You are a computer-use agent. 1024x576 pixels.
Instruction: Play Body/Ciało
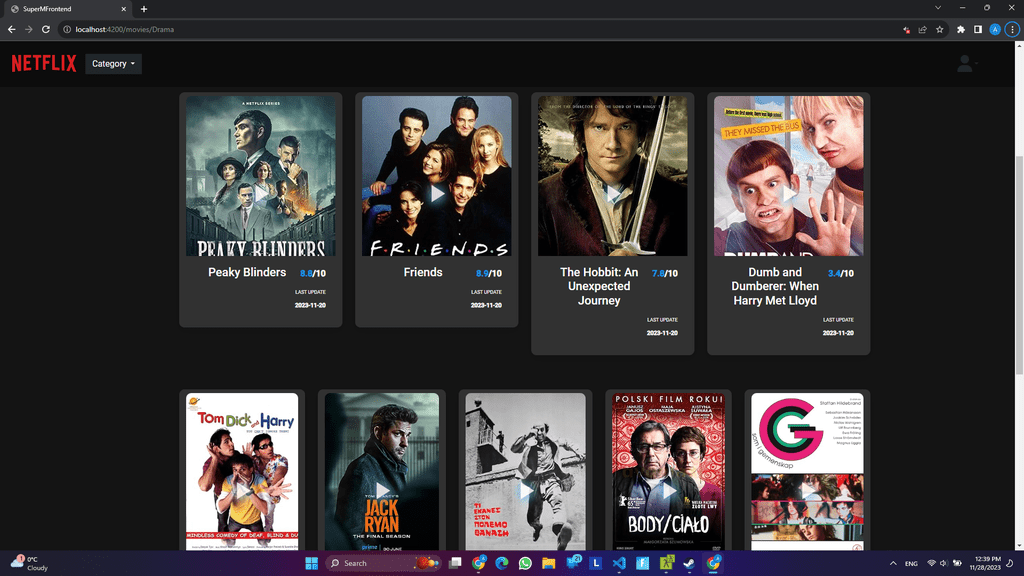coord(669,490)
